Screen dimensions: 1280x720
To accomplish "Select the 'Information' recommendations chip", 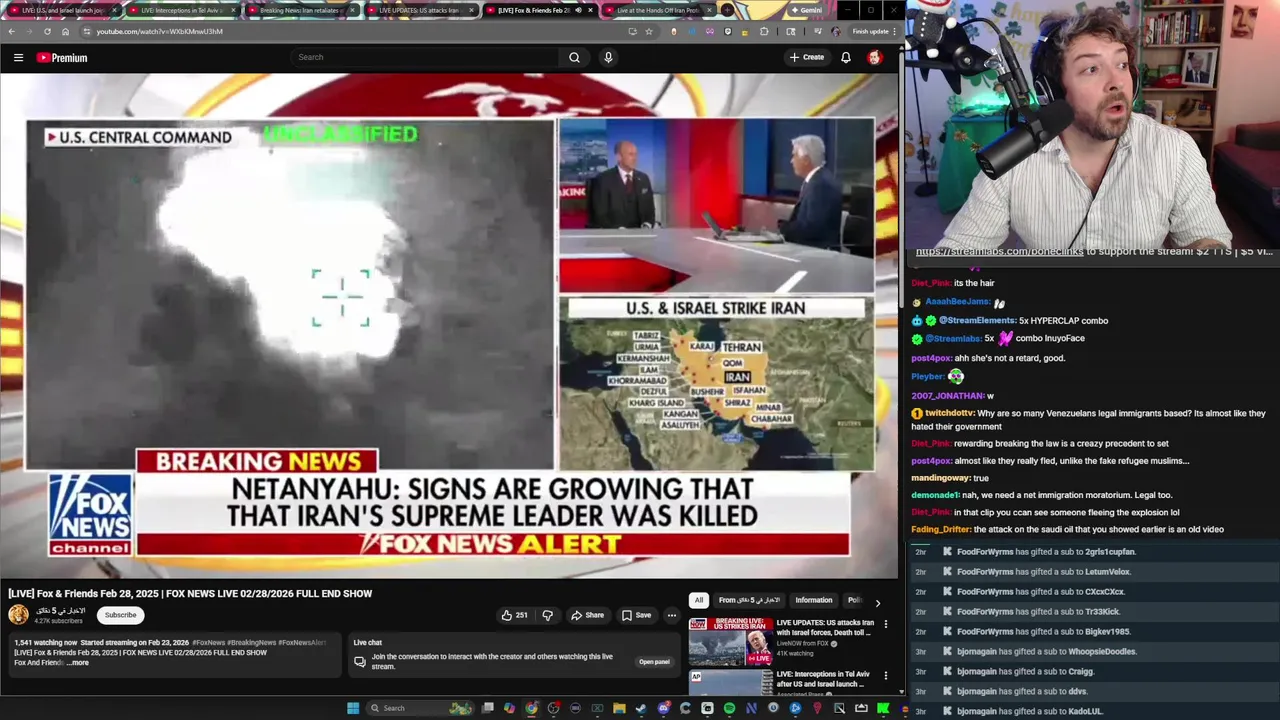I will (813, 600).
